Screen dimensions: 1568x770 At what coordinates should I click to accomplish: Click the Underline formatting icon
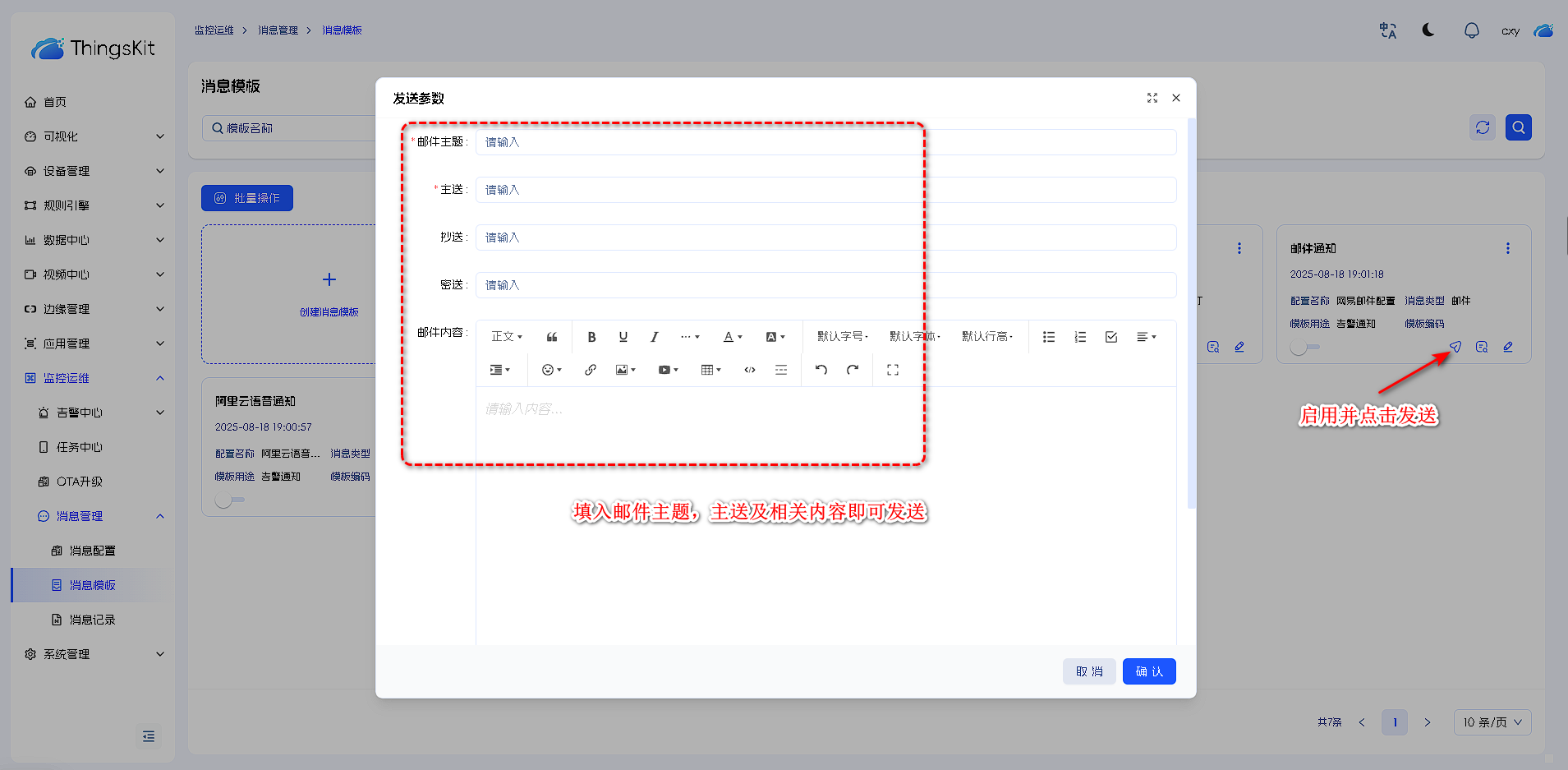pyautogui.click(x=623, y=337)
